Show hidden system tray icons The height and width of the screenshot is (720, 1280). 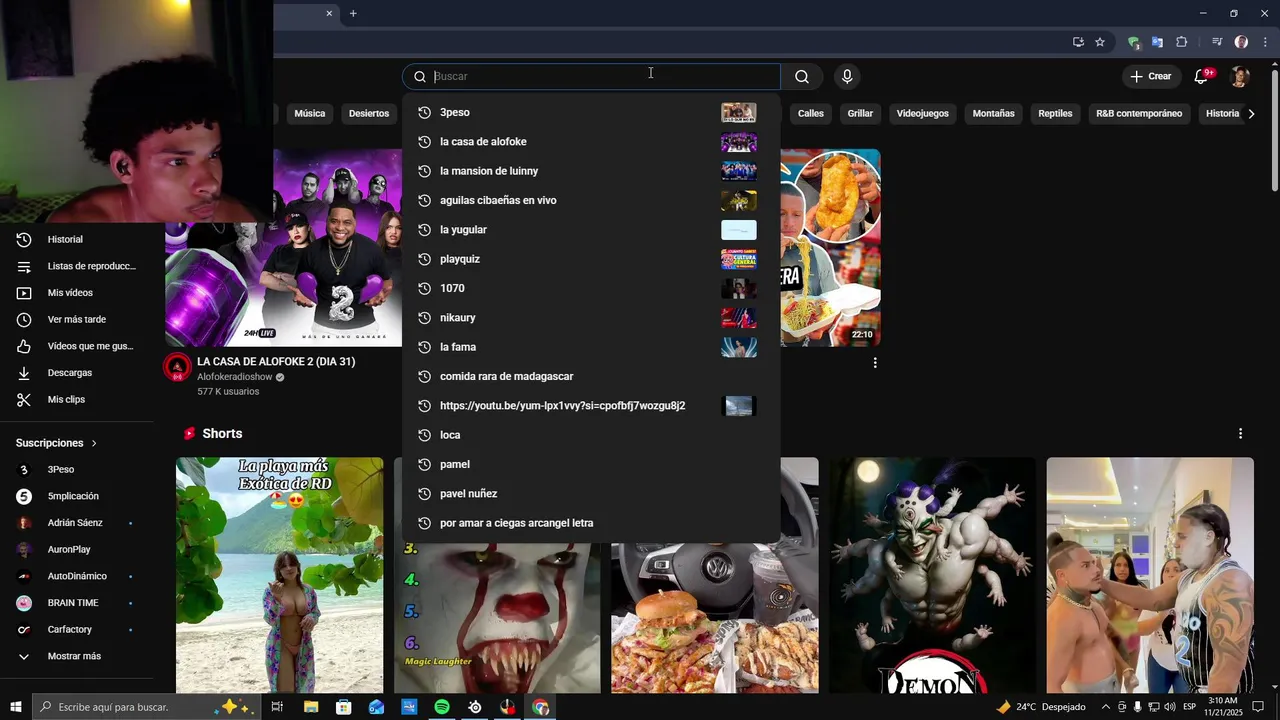click(x=1105, y=707)
